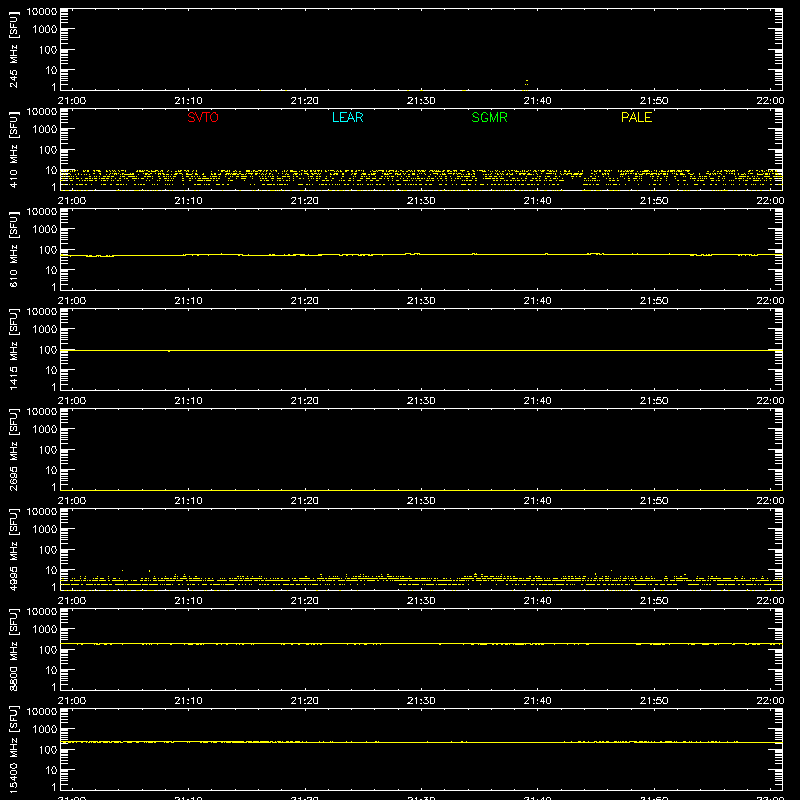Select the 4995 MHz [SFU] axis label
Viewport: 800px width, 800px height.
13,549
